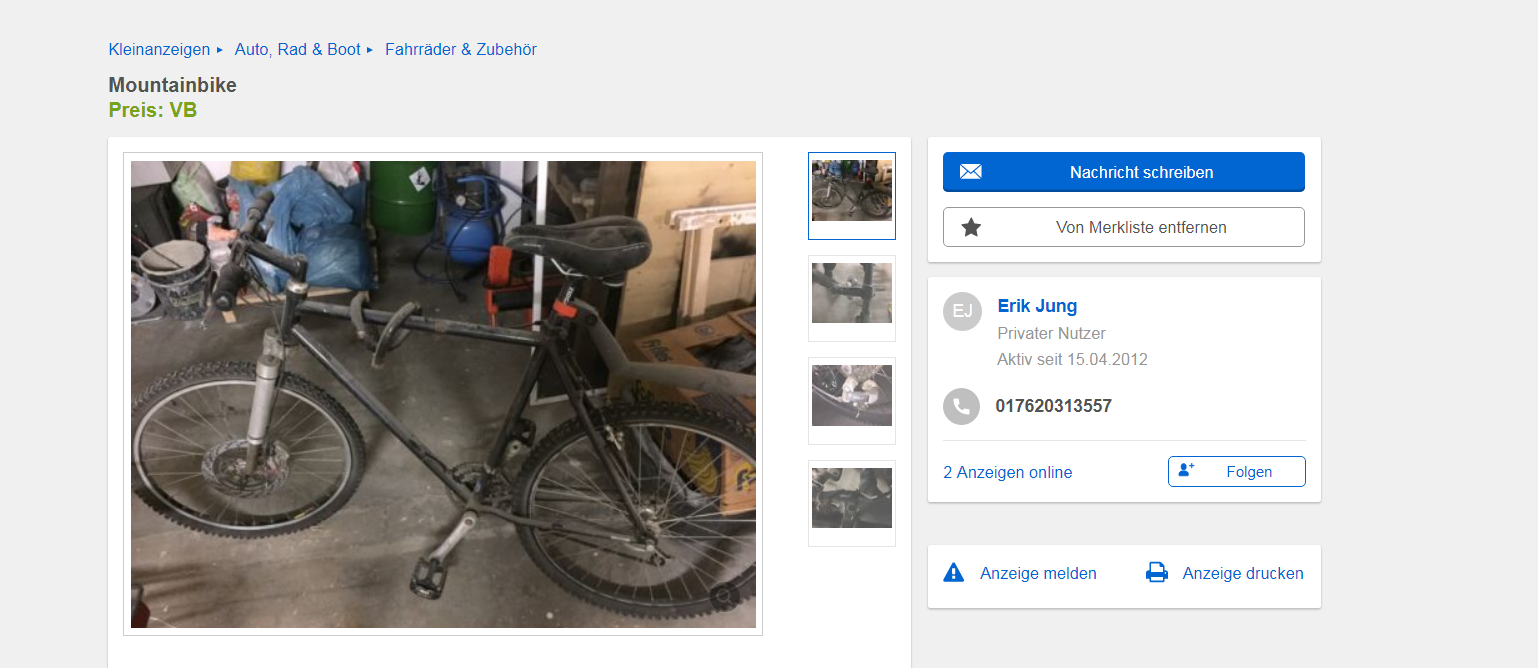Viewport: 1538px width, 668px height.
Task: Click Nachricht schreiben button
Action: (1124, 172)
